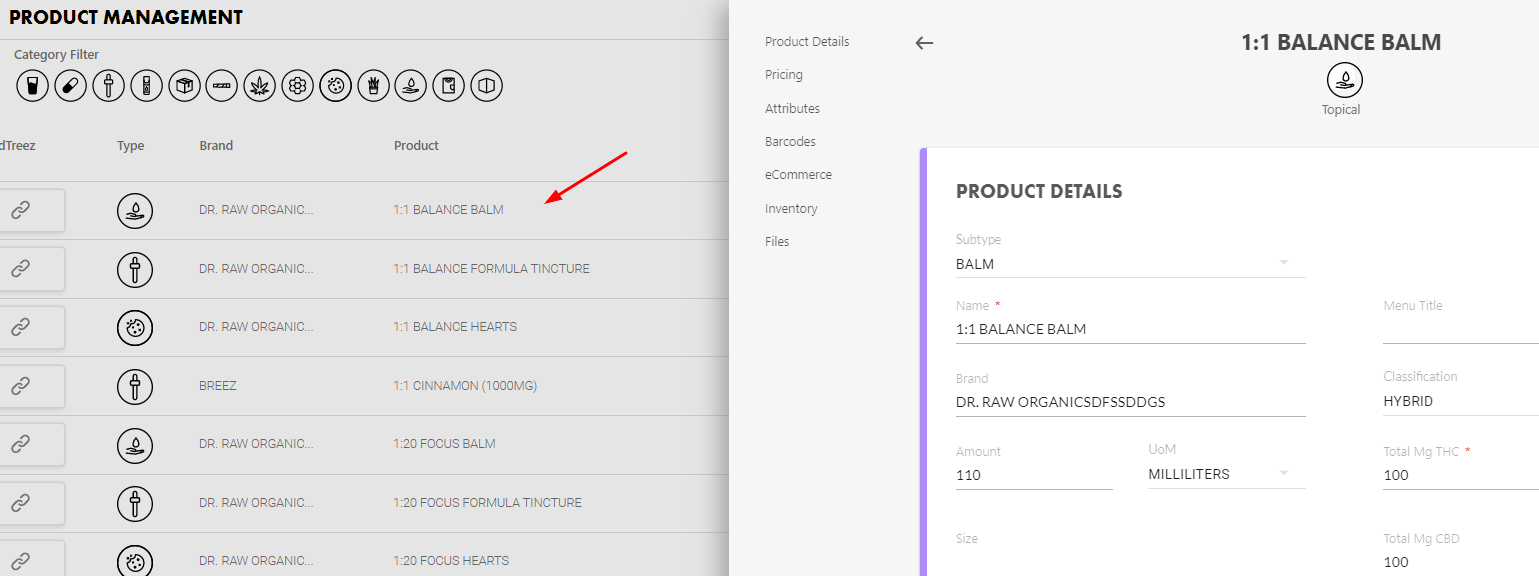Click the Plant category filter icon
This screenshot has height=576, width=1539.
(373, 86)
